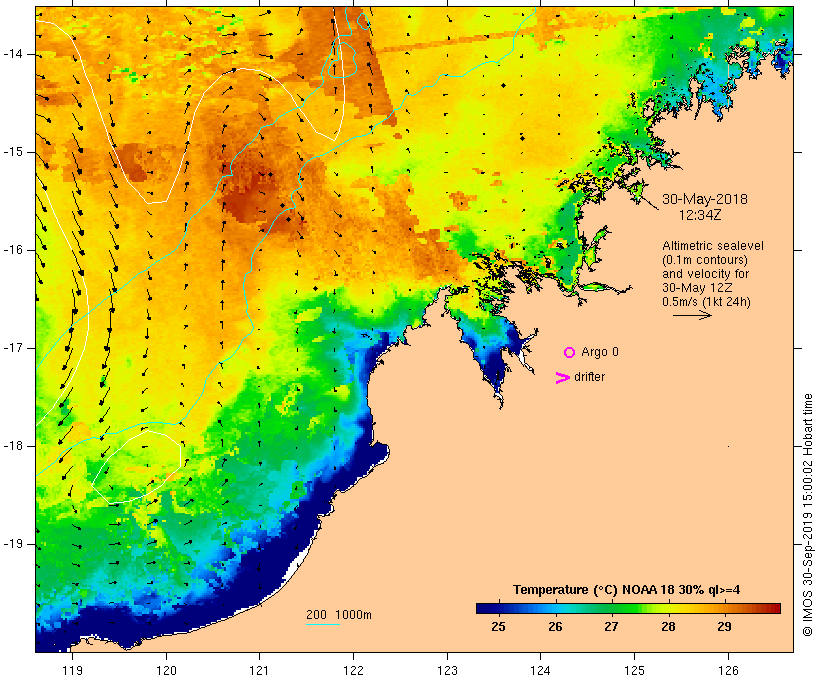Click the longitude label 121
The width and height of the screenshot is (820, 680).
tap(259, 671)
